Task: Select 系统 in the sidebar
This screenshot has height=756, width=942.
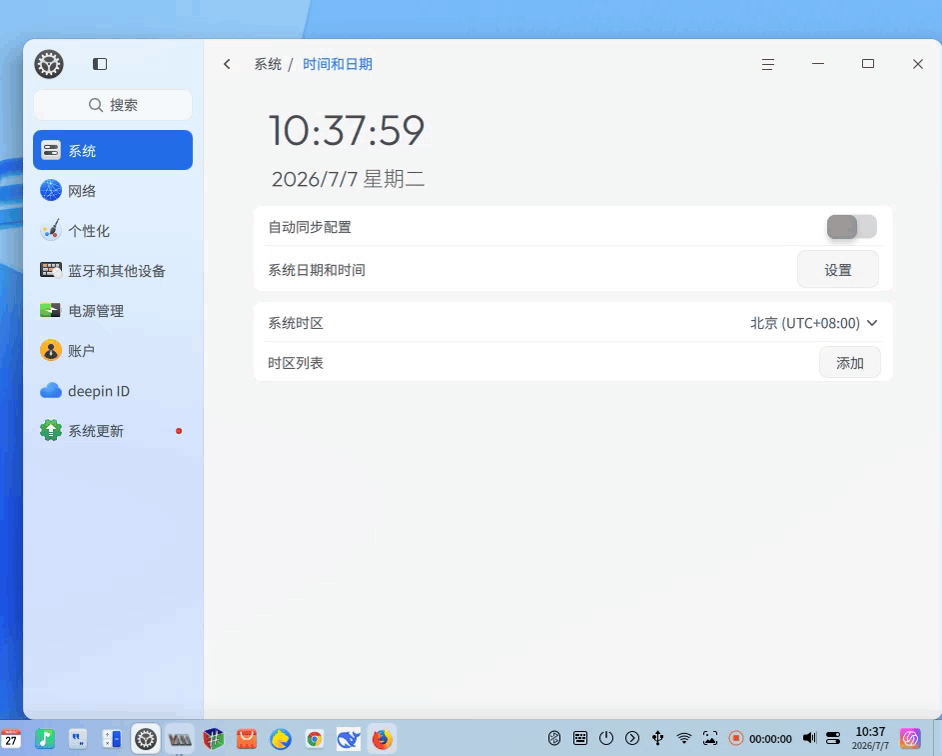Action: [113, 150]
